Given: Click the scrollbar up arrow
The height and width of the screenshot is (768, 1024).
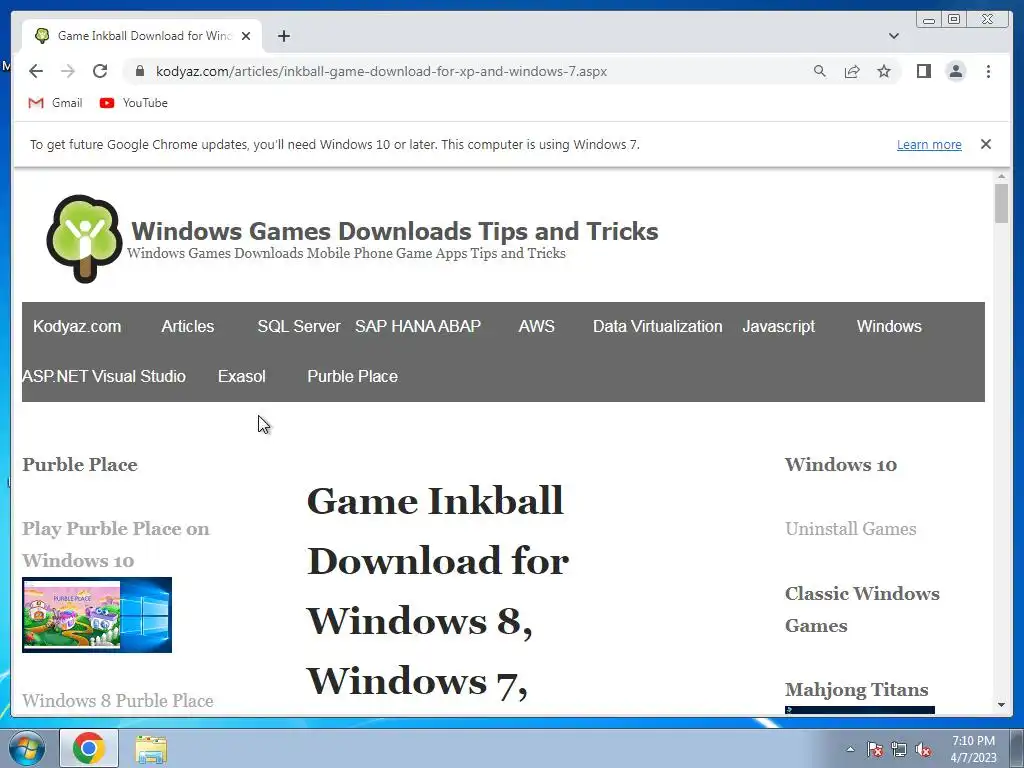Looking at the screenshot, I should pyautogui.click(x=1001, y=176).
